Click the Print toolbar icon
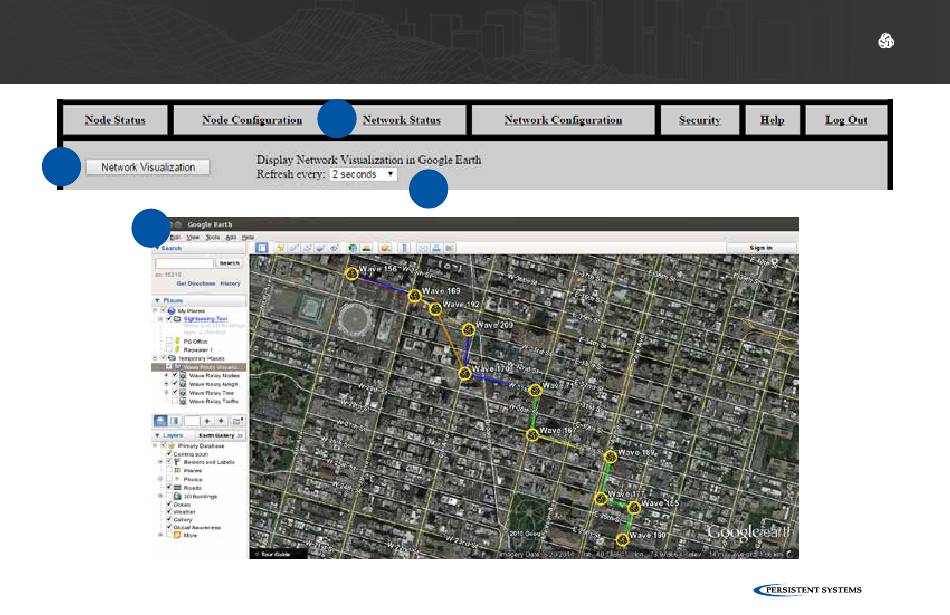Viewport: 950px width, 615px height. (436, 248)
